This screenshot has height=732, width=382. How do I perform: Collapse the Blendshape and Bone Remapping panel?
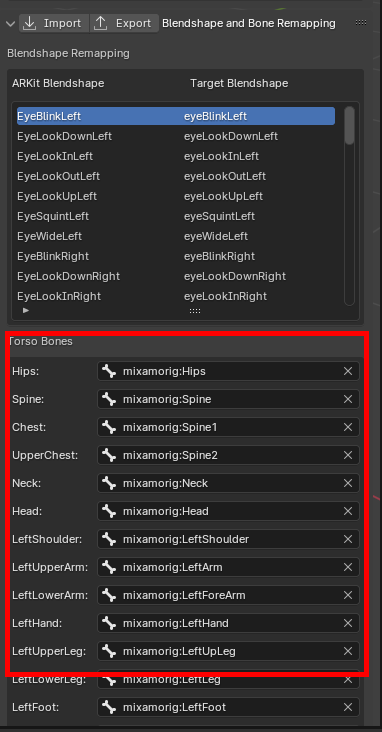pos(11,23)
